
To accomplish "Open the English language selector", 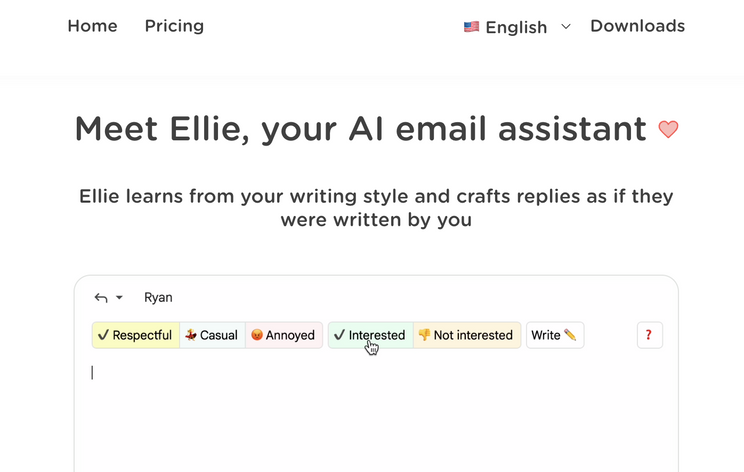I will click(x=516, y=27).
